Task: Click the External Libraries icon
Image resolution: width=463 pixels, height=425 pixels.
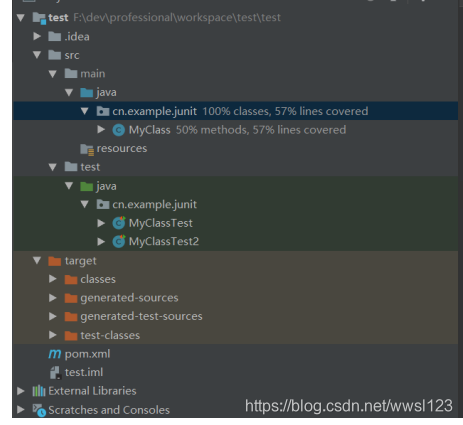Action: (x=39, y=391)
